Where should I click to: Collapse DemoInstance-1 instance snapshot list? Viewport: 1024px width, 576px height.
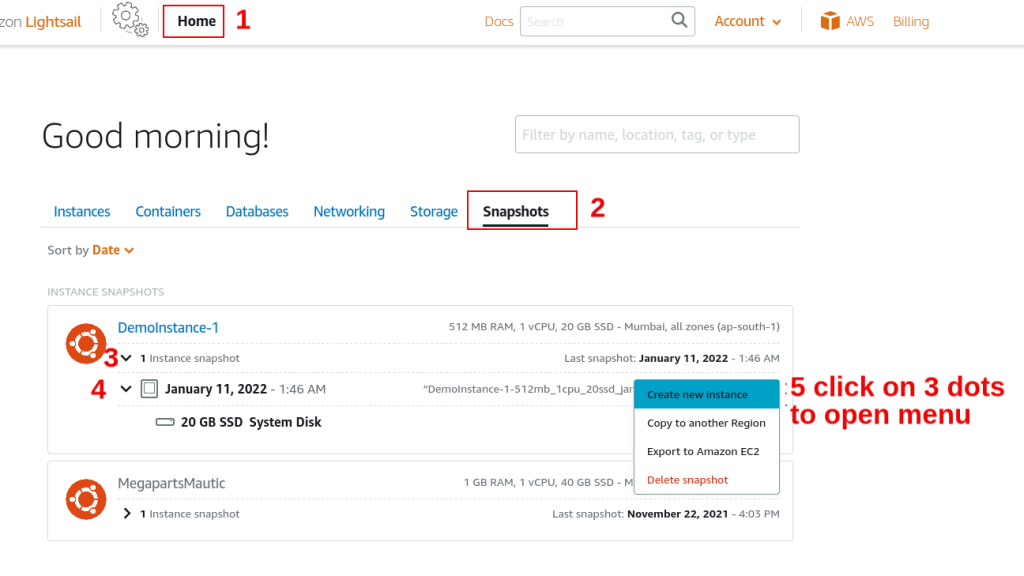click(126, 358)
